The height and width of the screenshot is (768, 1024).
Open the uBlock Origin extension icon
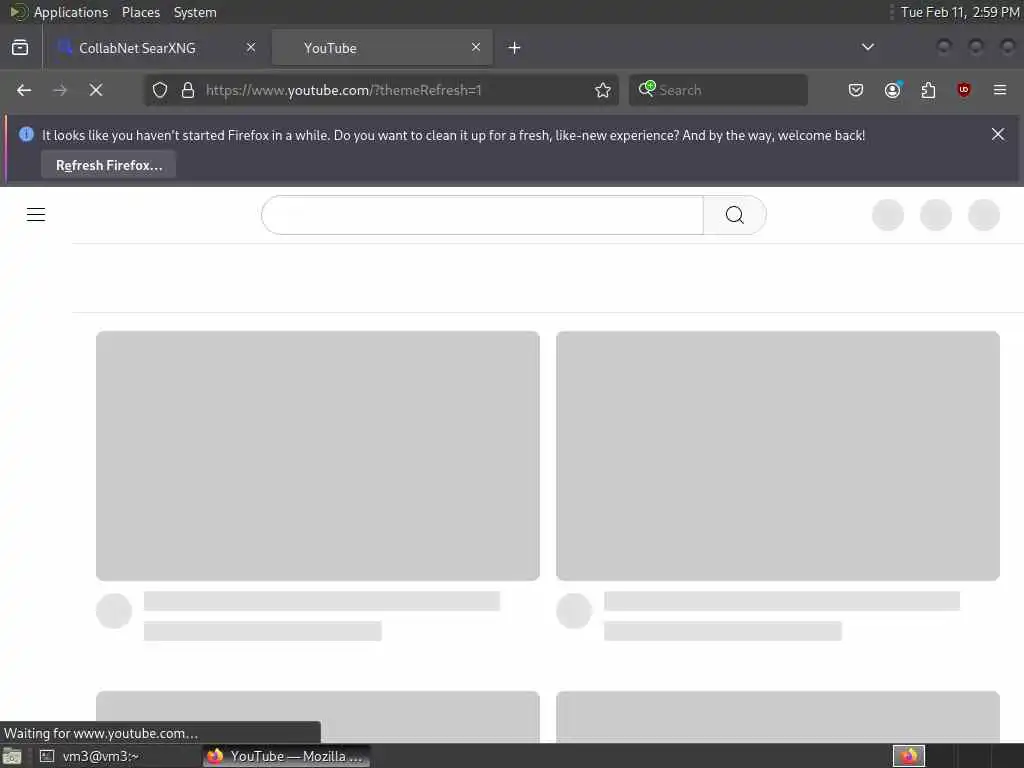(x=964, y=90)
